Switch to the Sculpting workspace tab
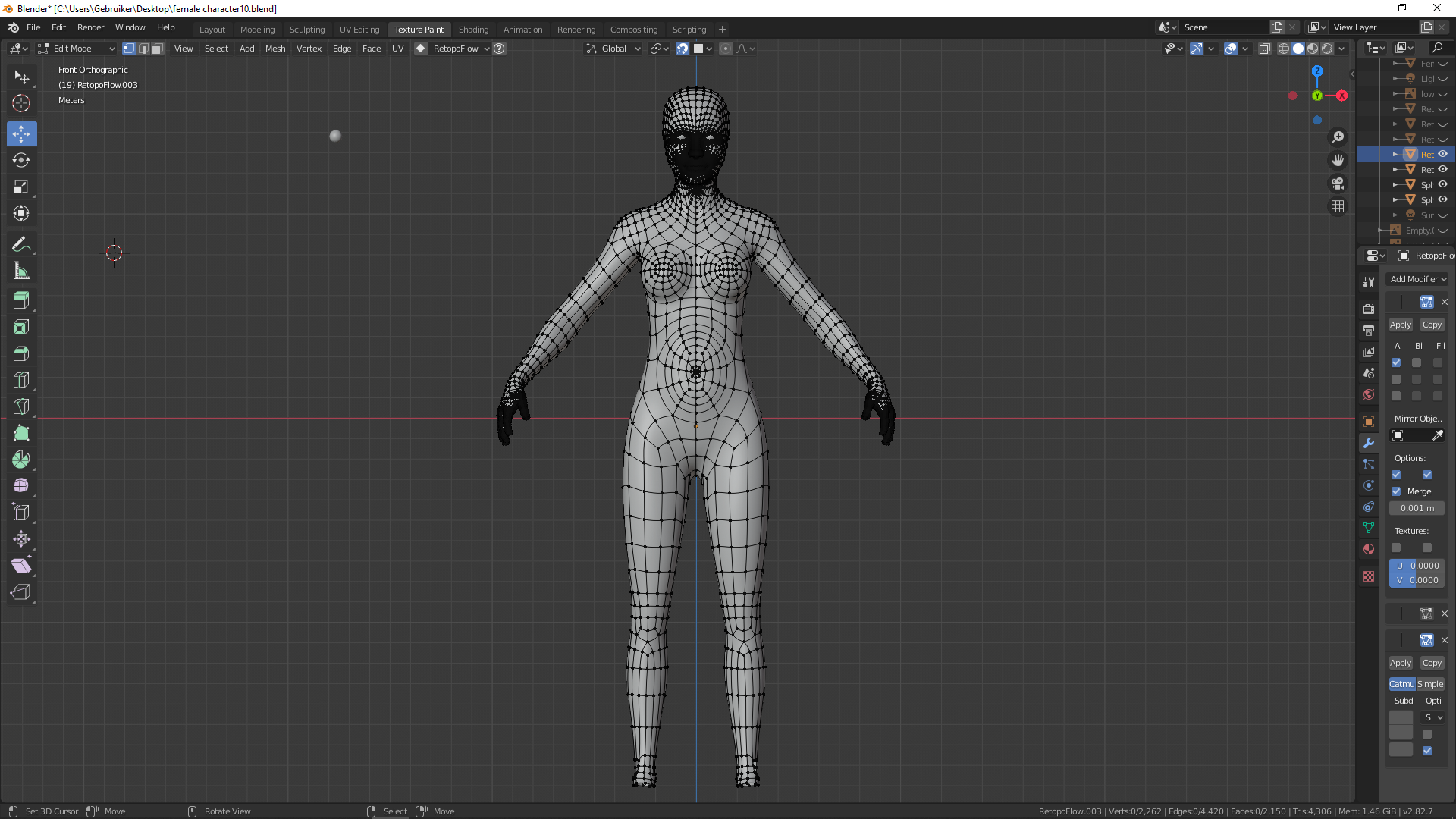This screenshot has width=1456, height=819. (x=306, y=30)
